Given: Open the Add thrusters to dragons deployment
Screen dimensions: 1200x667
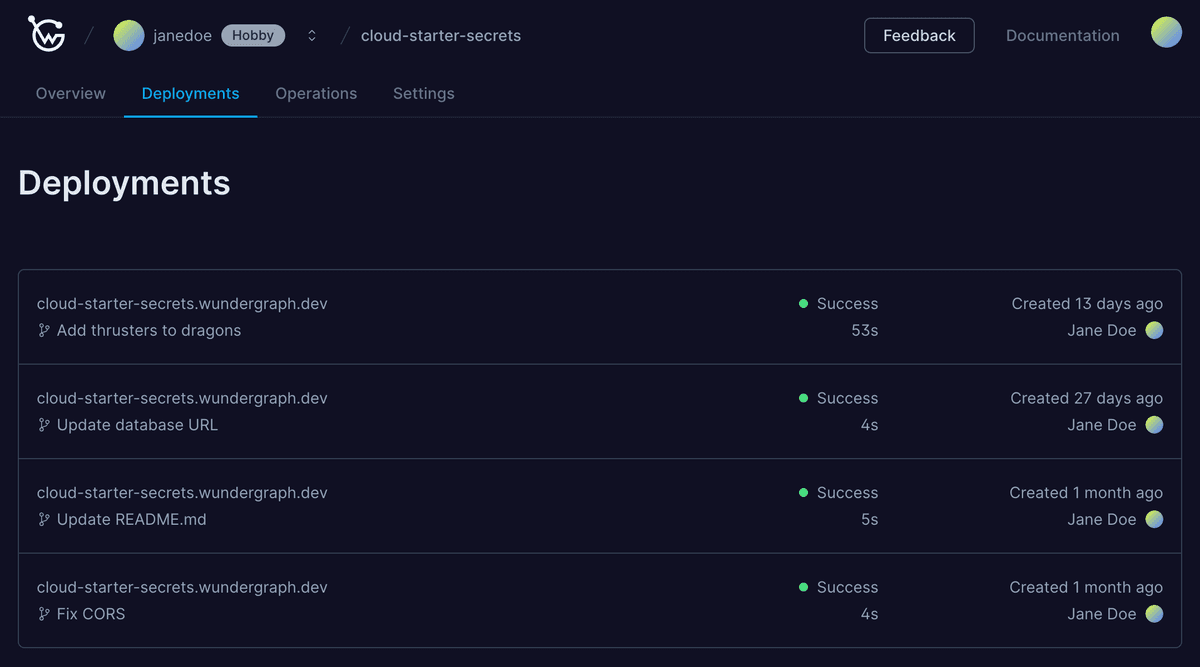Looking at the screenshot, I should [x=149, y=331].
